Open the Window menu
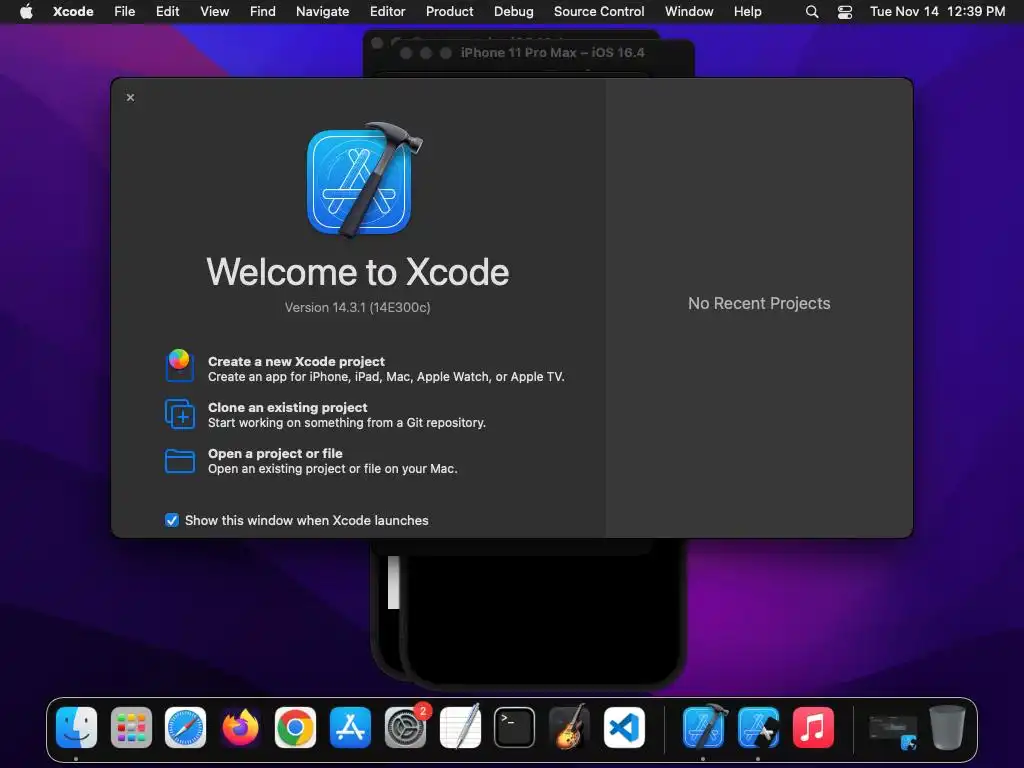The height and width of the screenshot is (768, 1024). [689, 11]
